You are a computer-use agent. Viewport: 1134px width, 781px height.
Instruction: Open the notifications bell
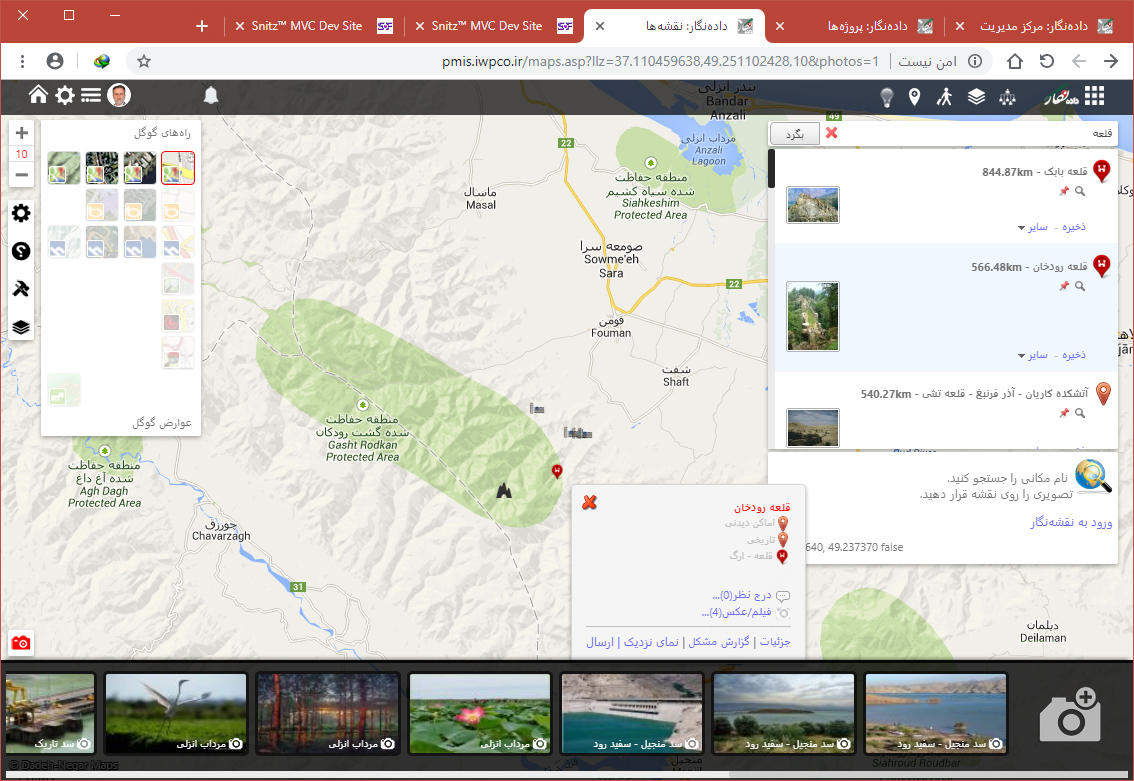(211, 96)
